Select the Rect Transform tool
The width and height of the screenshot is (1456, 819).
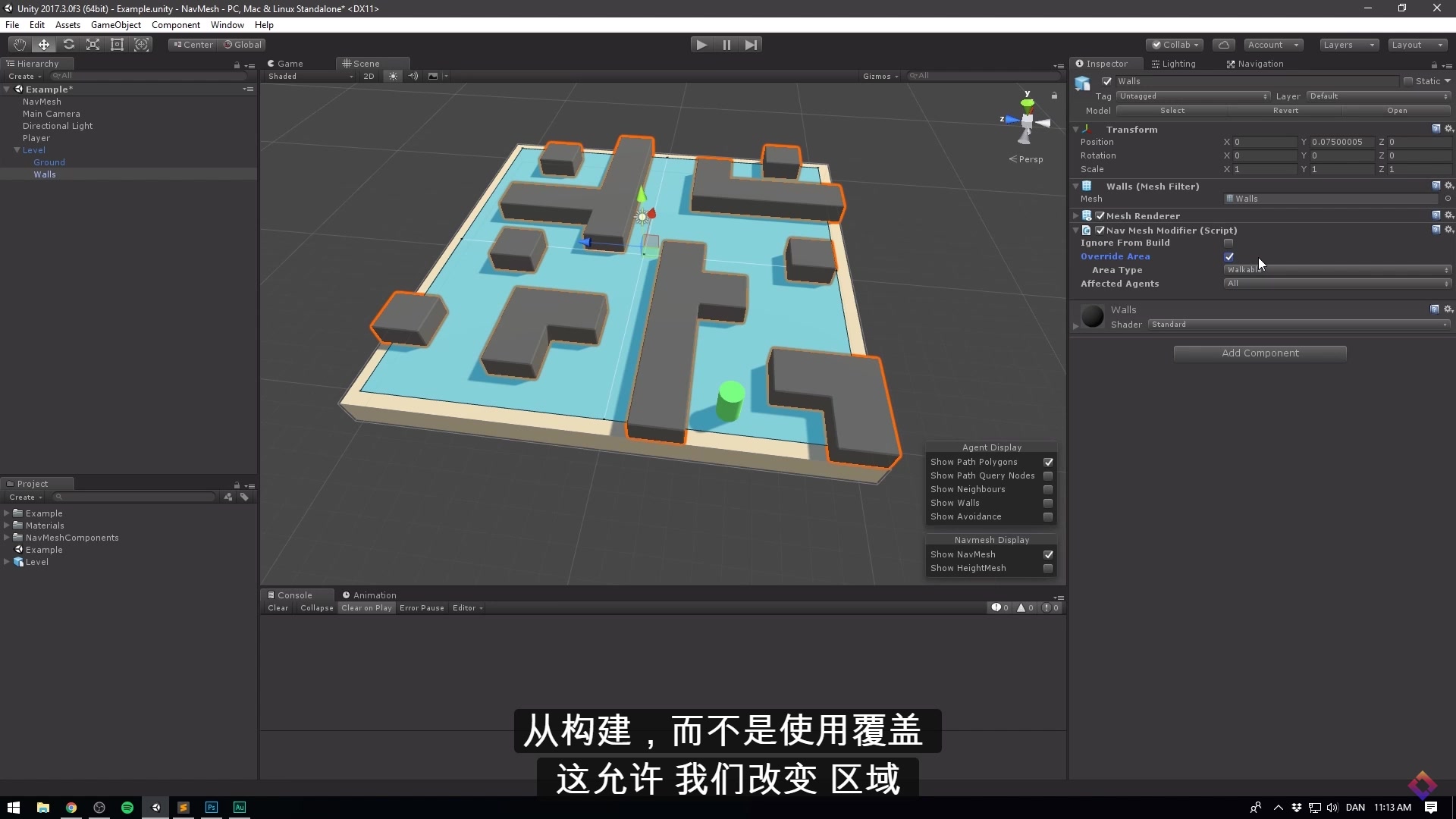(117, 44)
